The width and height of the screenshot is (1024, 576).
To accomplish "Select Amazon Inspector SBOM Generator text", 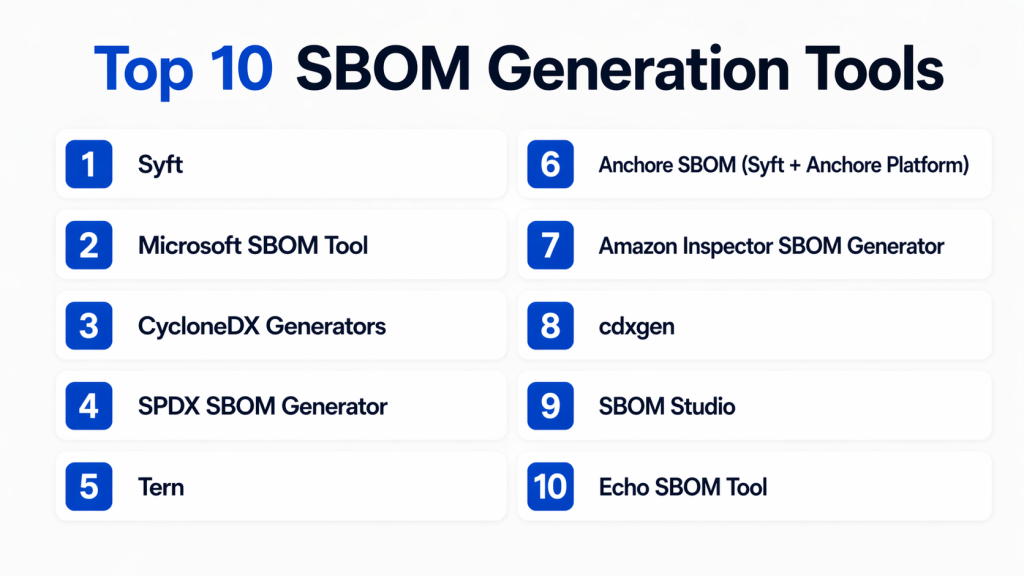I will tap(771, 245).
